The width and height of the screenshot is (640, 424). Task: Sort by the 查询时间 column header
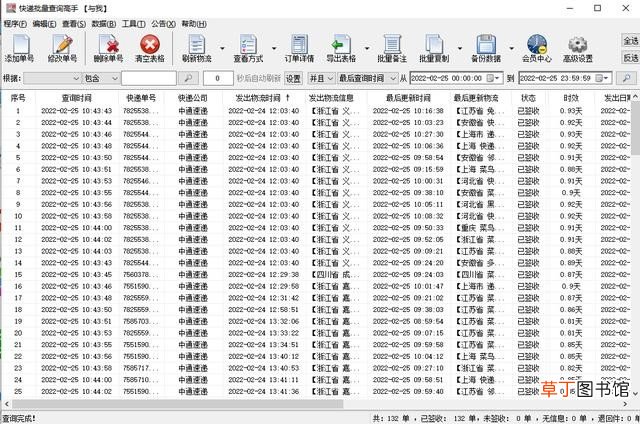pos(76,98)
